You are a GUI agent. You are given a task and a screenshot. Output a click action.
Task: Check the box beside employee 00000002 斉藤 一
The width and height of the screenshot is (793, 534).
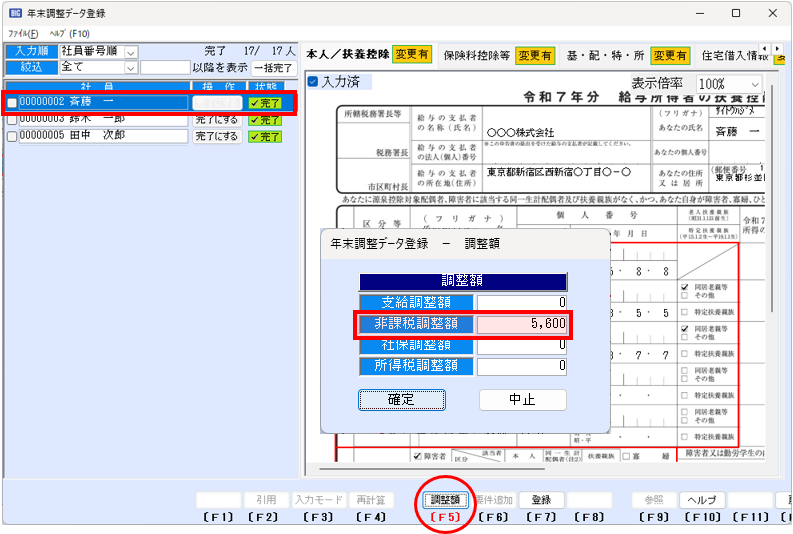(x=12, y=103)
